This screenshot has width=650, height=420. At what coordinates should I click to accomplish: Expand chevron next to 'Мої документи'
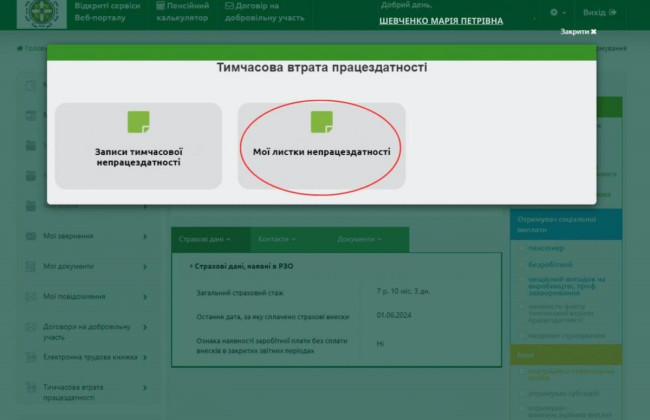click(x=145, y=267)
